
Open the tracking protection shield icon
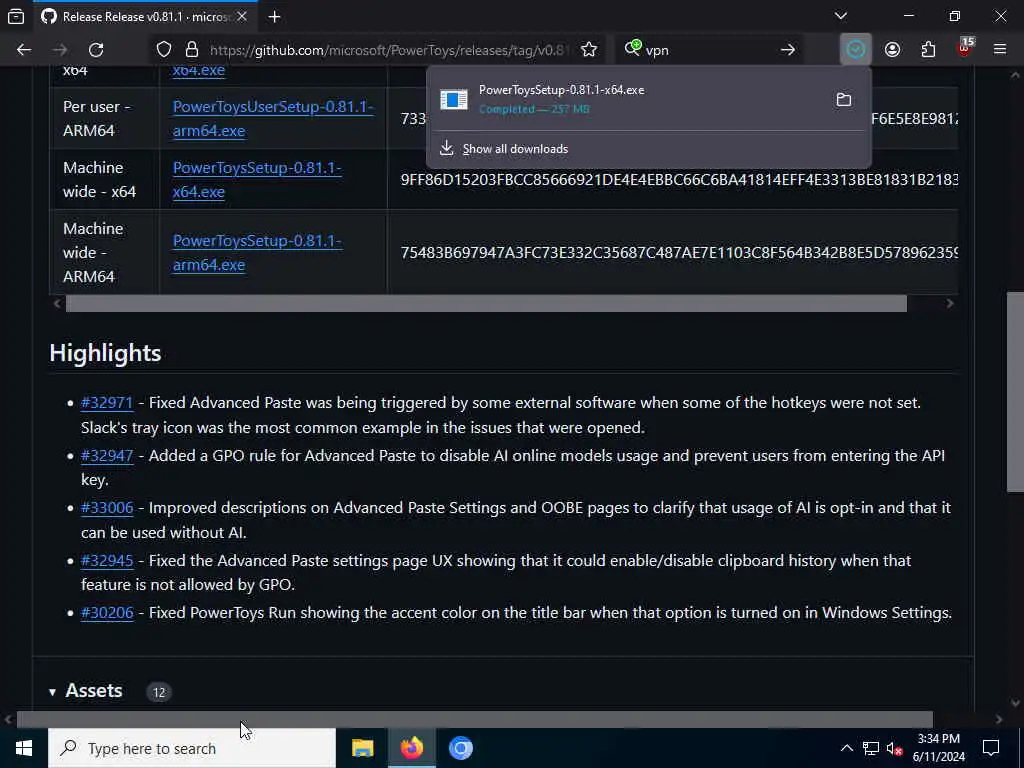click(x=164, y=50)
